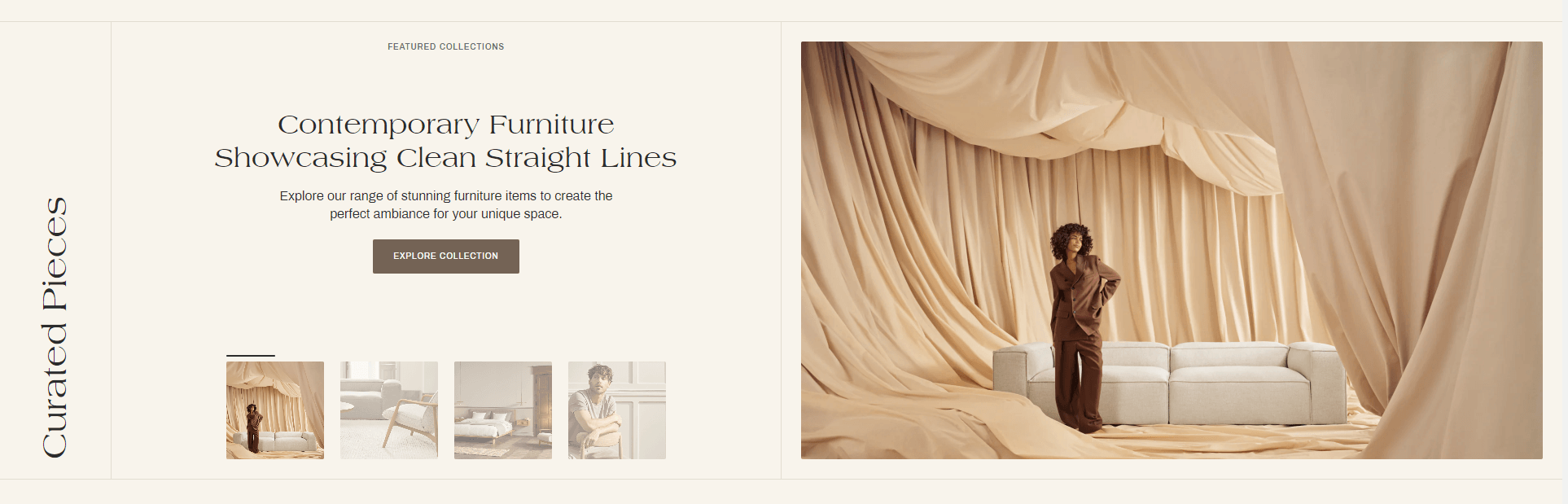Click the Explore our range description text
Screen dimensions: 1568x504
point(446,204)
